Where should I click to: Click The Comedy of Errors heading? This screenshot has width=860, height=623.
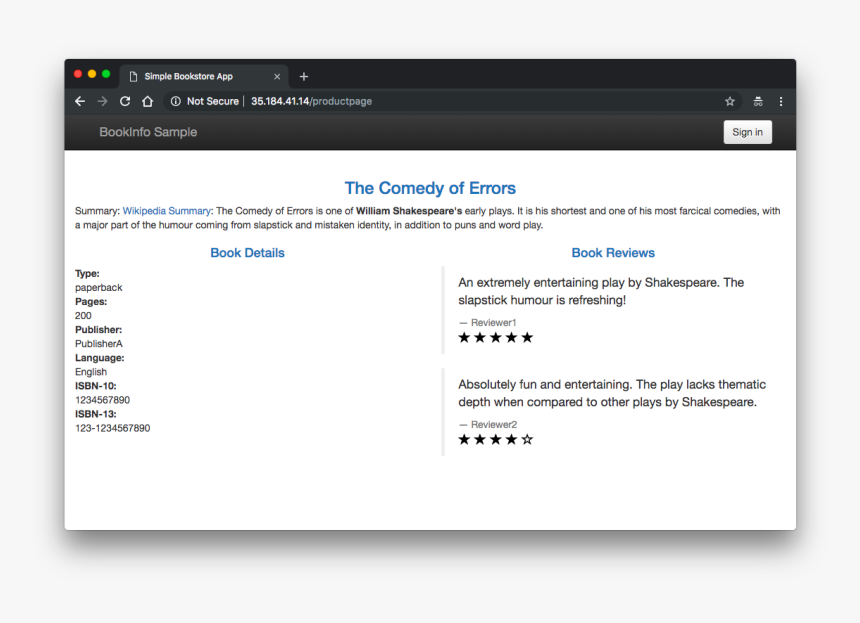(430, 188)
